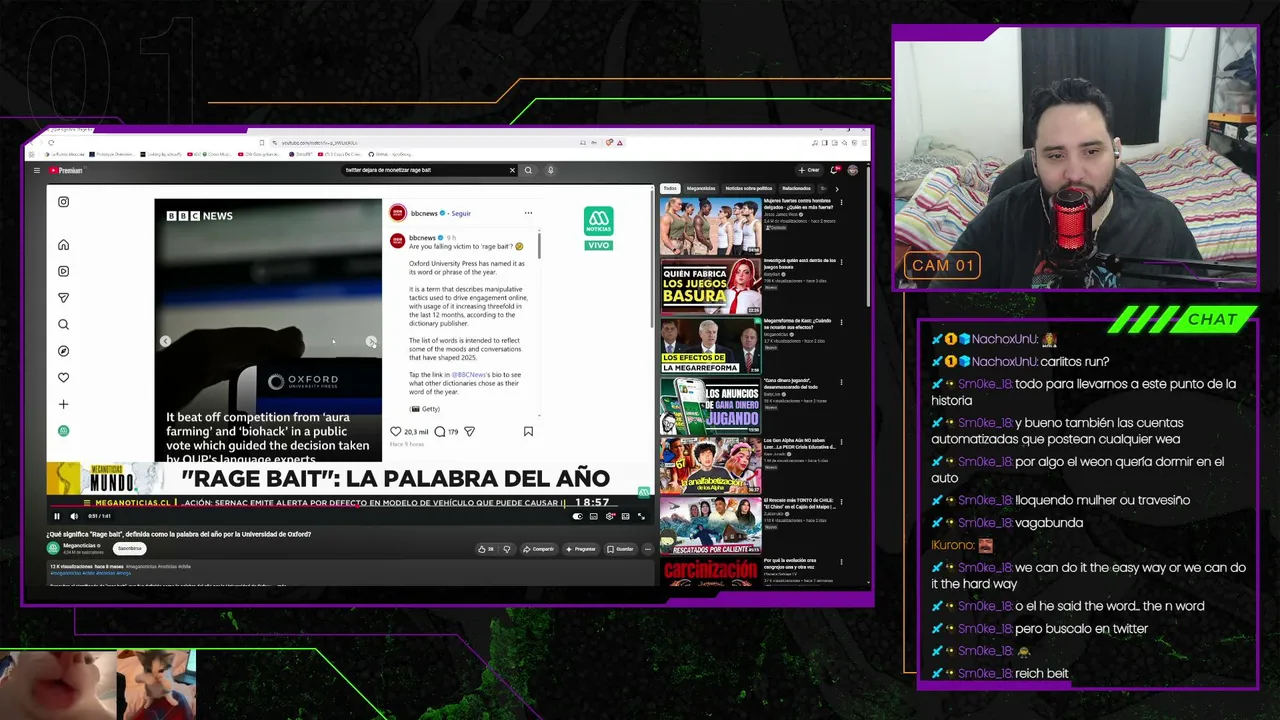Seek using the video progress bar
The width and height of the screenshot is (1280, 720).
350,506
